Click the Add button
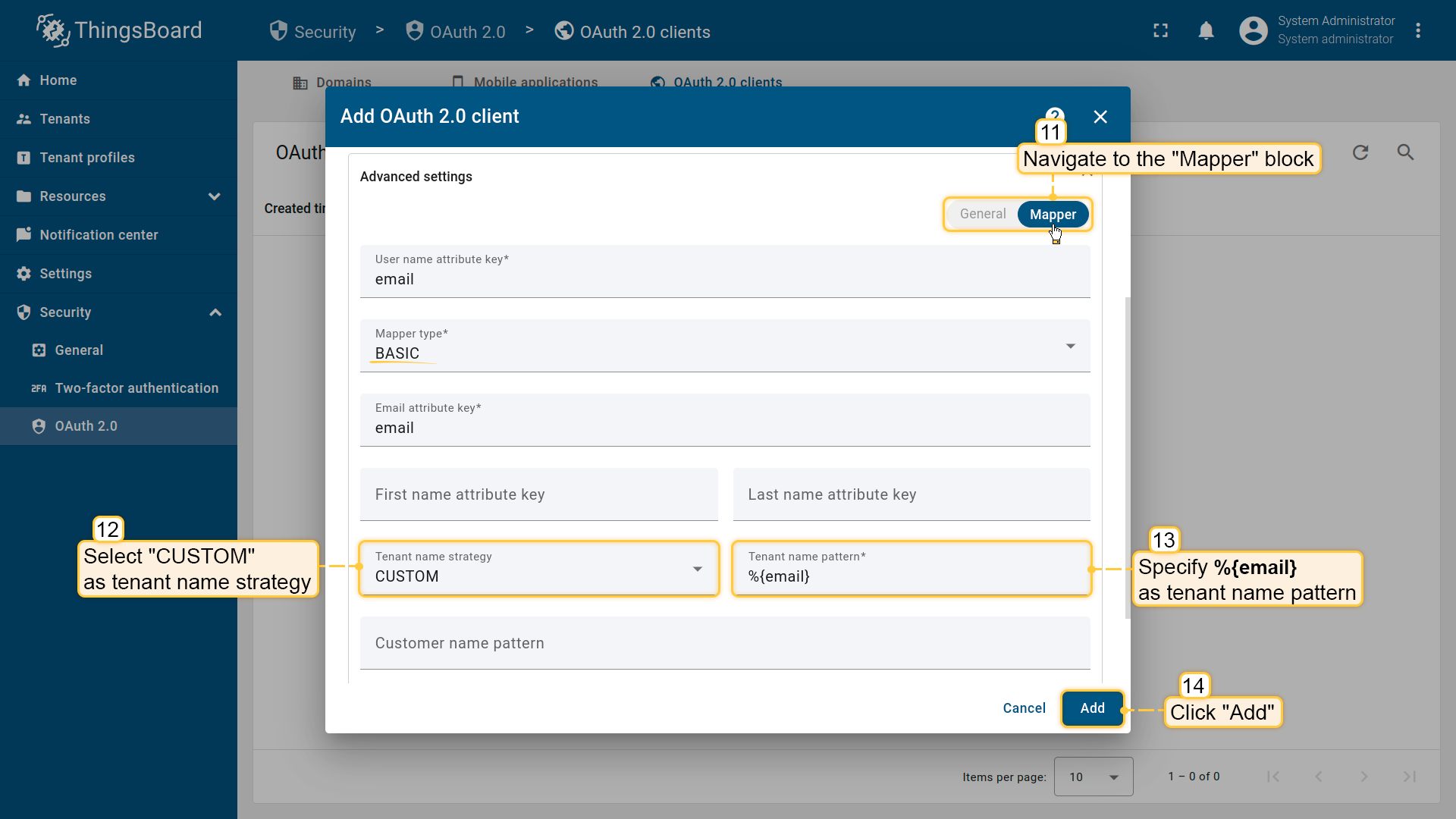The image size is (1456, 819). coord(1092,708)
